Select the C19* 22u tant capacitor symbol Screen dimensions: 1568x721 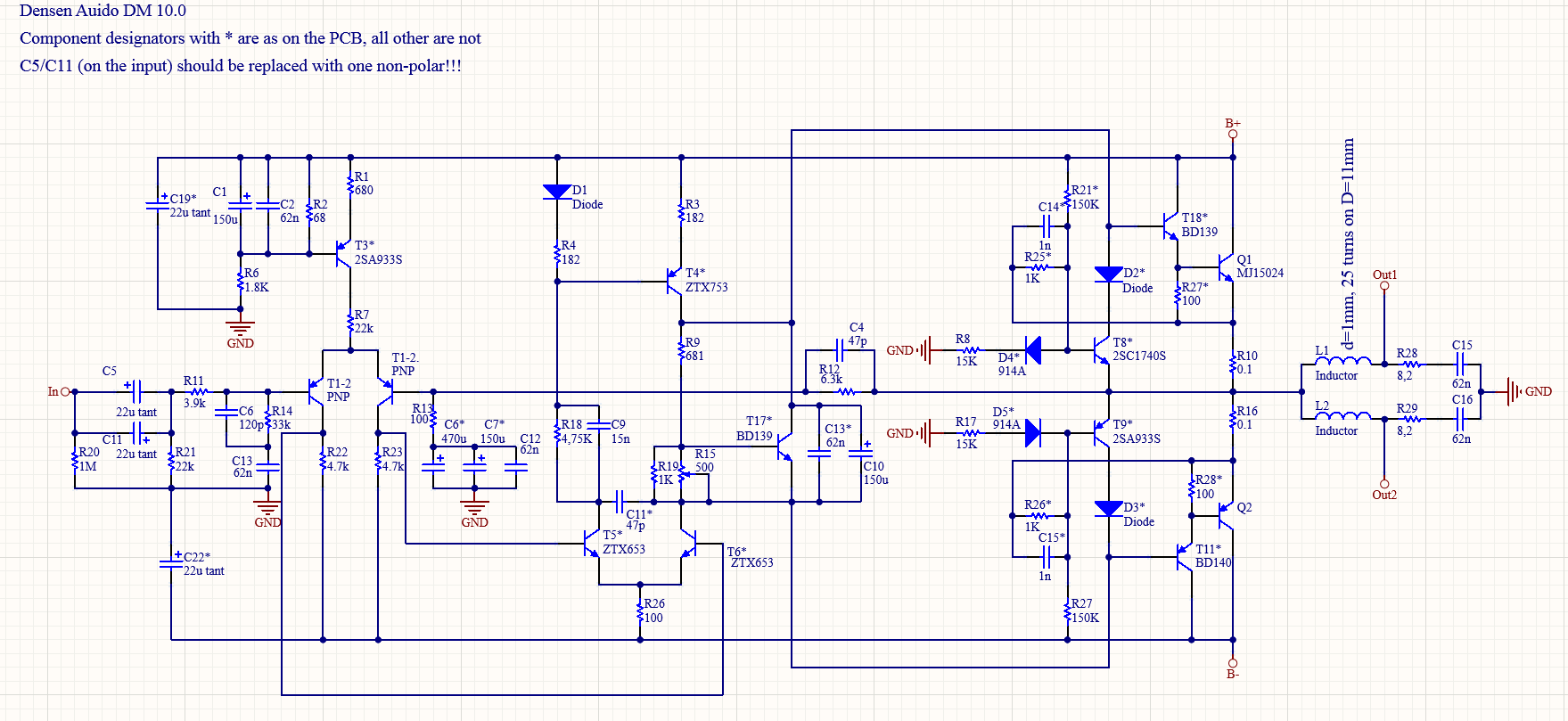158,205
